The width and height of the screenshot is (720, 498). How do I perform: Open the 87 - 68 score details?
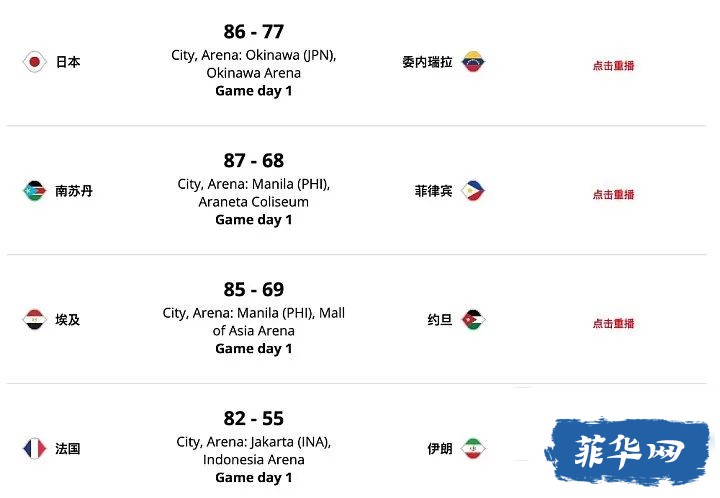253,161
